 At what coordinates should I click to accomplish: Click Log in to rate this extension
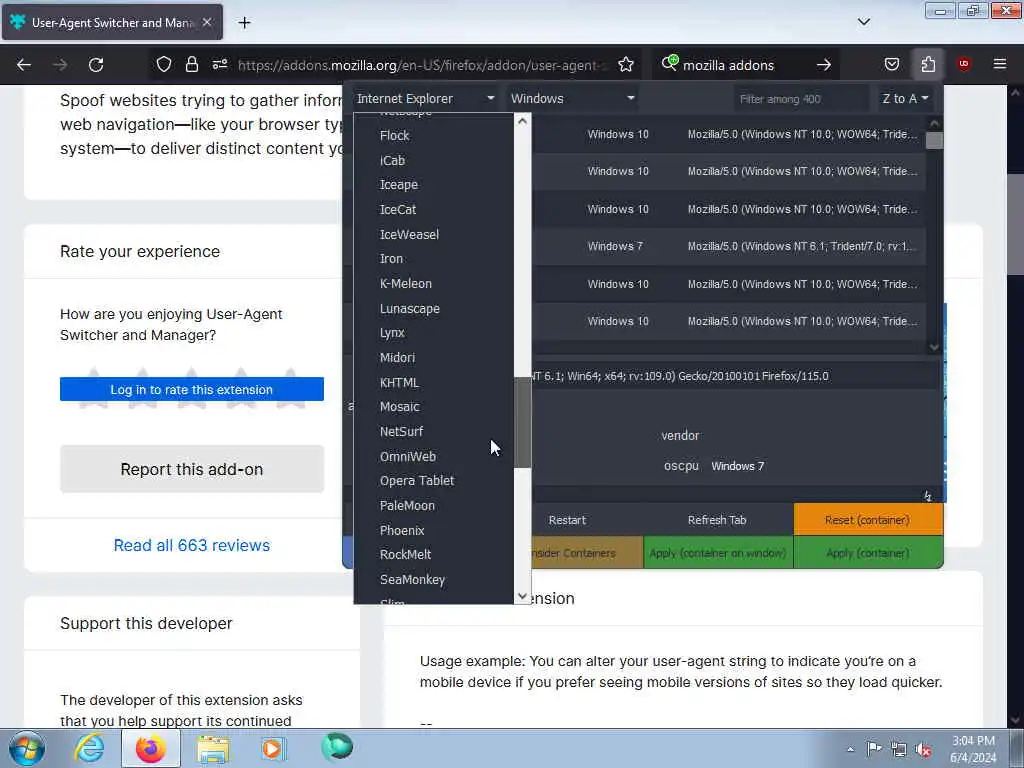point(191,389)
